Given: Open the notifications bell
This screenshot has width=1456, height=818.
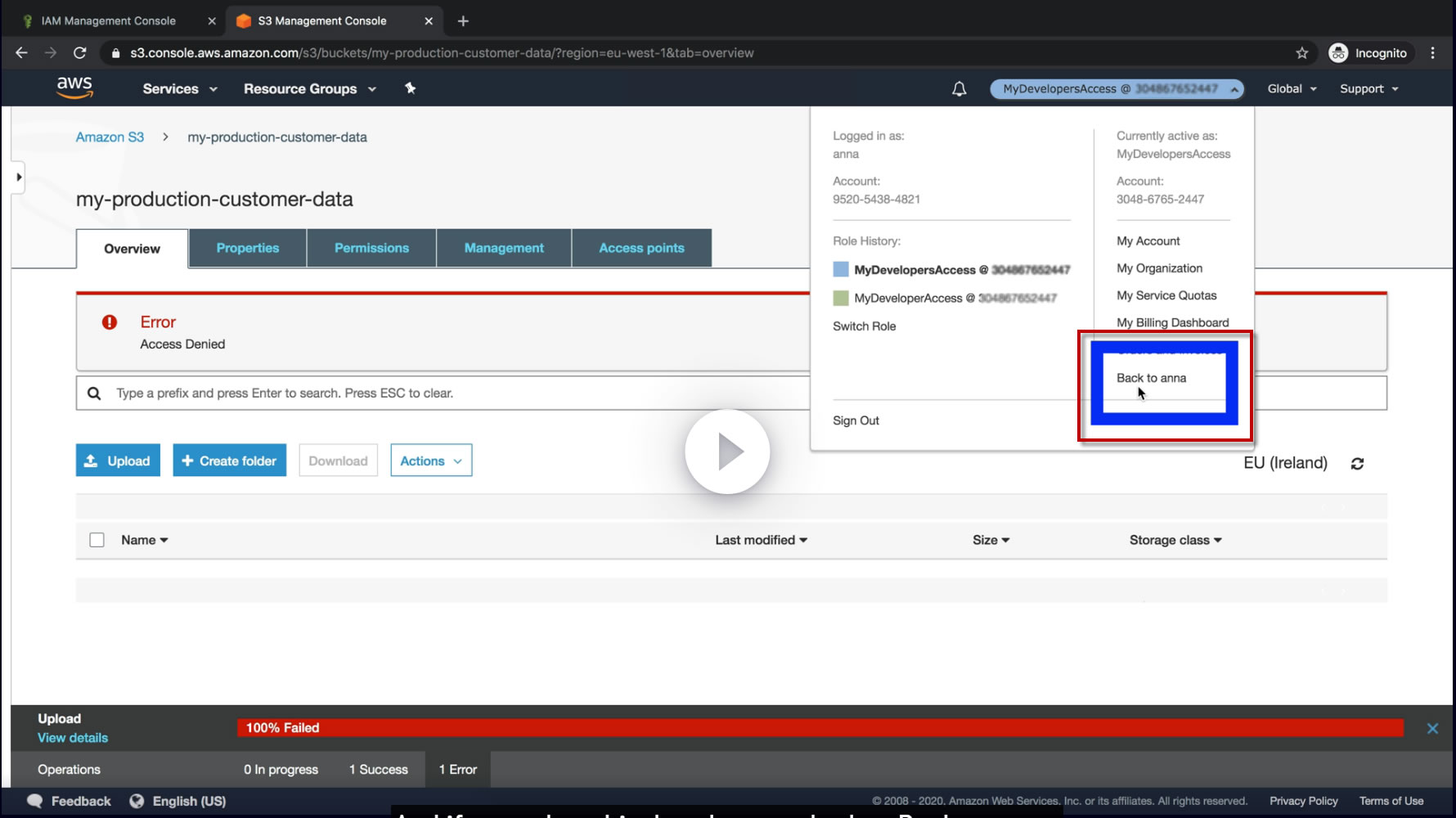Looking at the screenshot, I should [x=959, y=88].
